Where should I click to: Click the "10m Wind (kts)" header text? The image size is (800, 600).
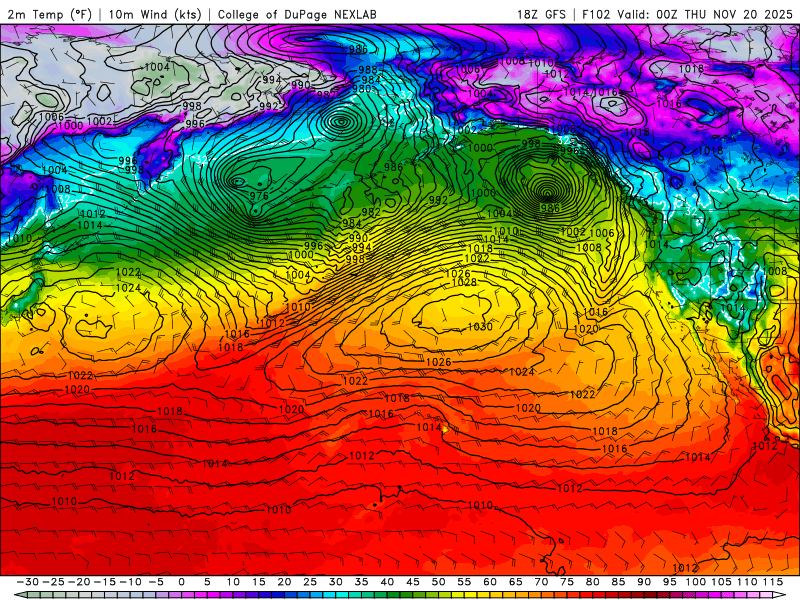(x=155, y=14)
